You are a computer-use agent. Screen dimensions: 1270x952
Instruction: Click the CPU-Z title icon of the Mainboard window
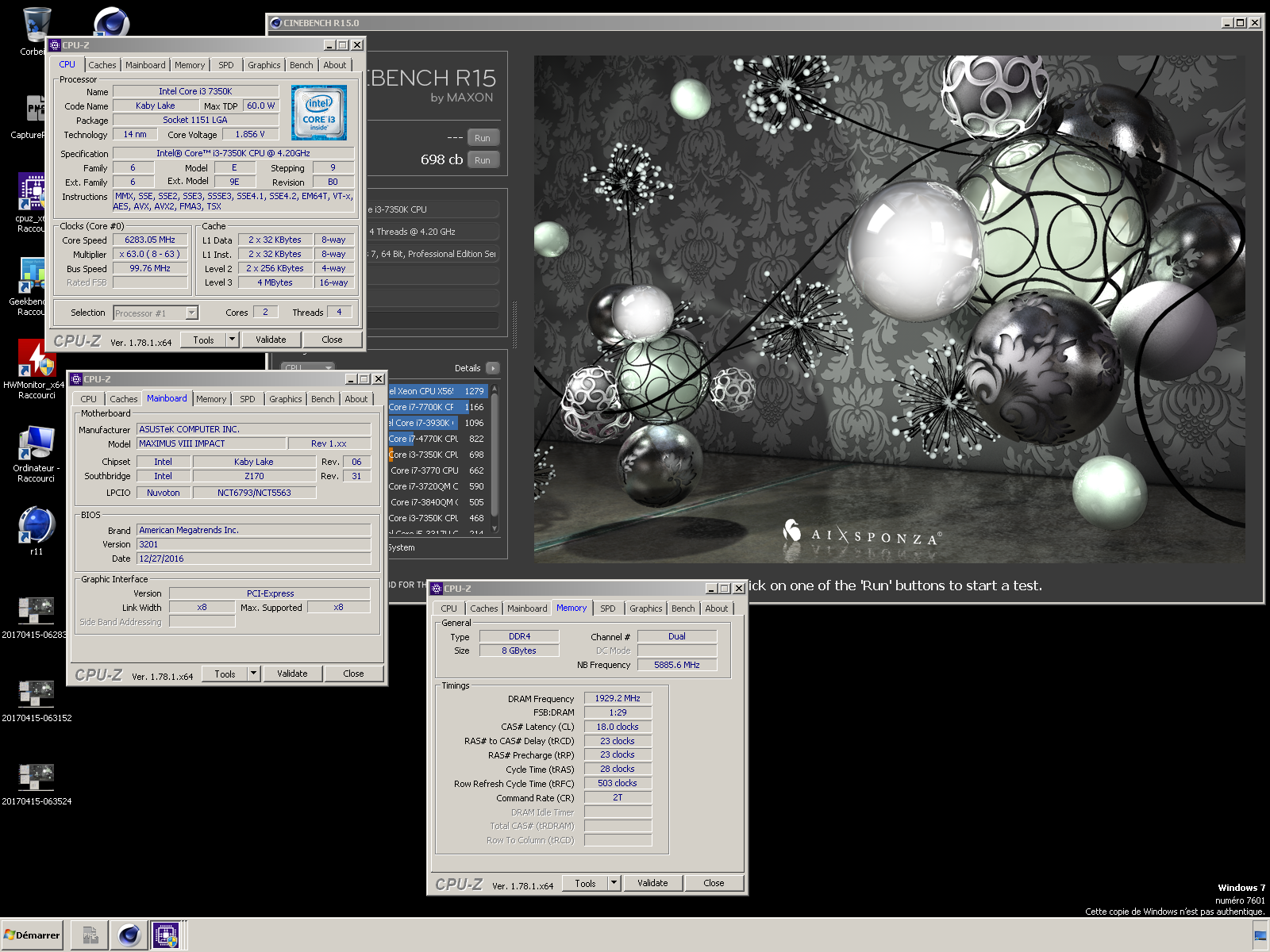click(x=76, y=379)
